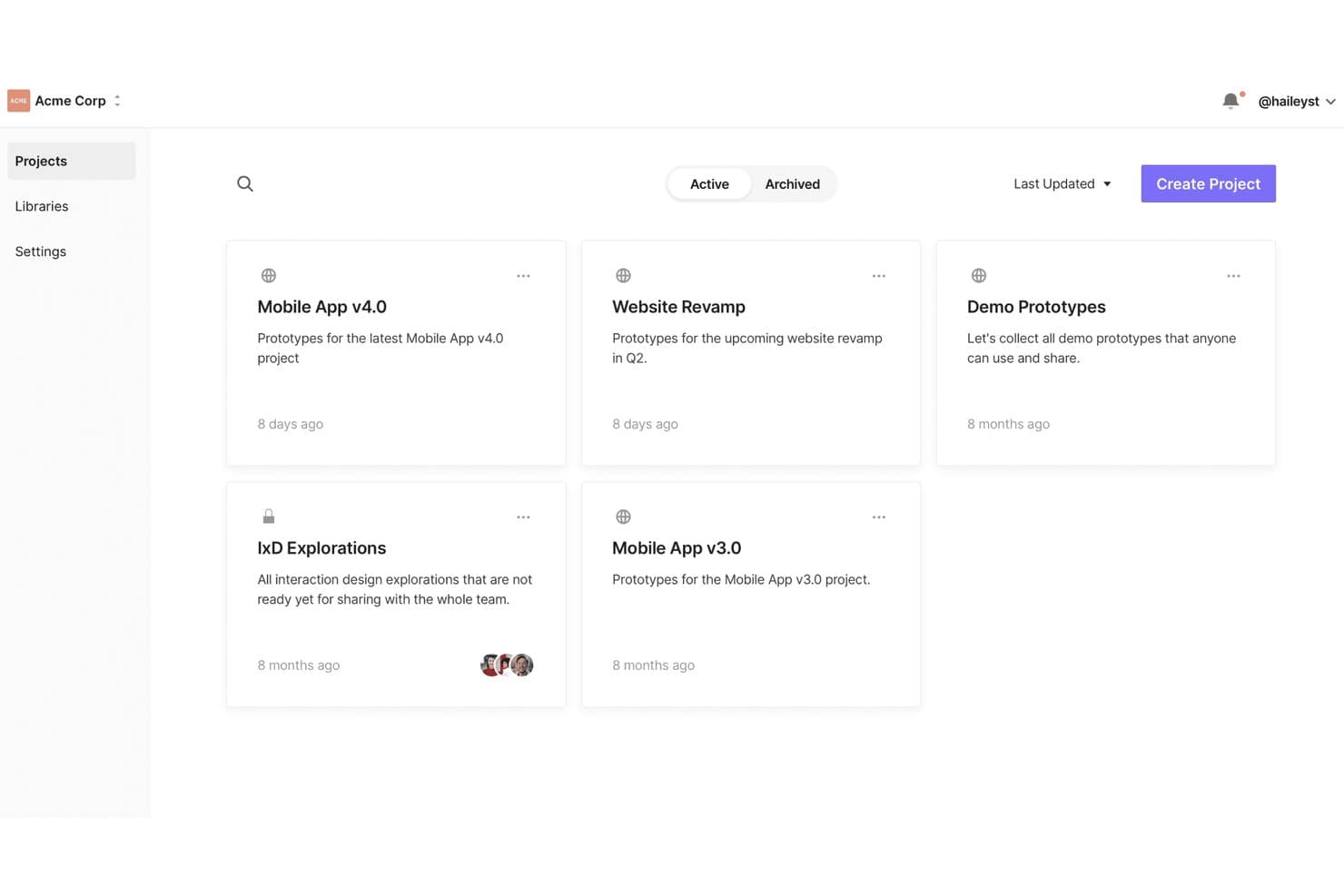Open more options for Website Revamp
Image resolution: width=1344 pixels, height=896 pixels.
pos(878,276)
